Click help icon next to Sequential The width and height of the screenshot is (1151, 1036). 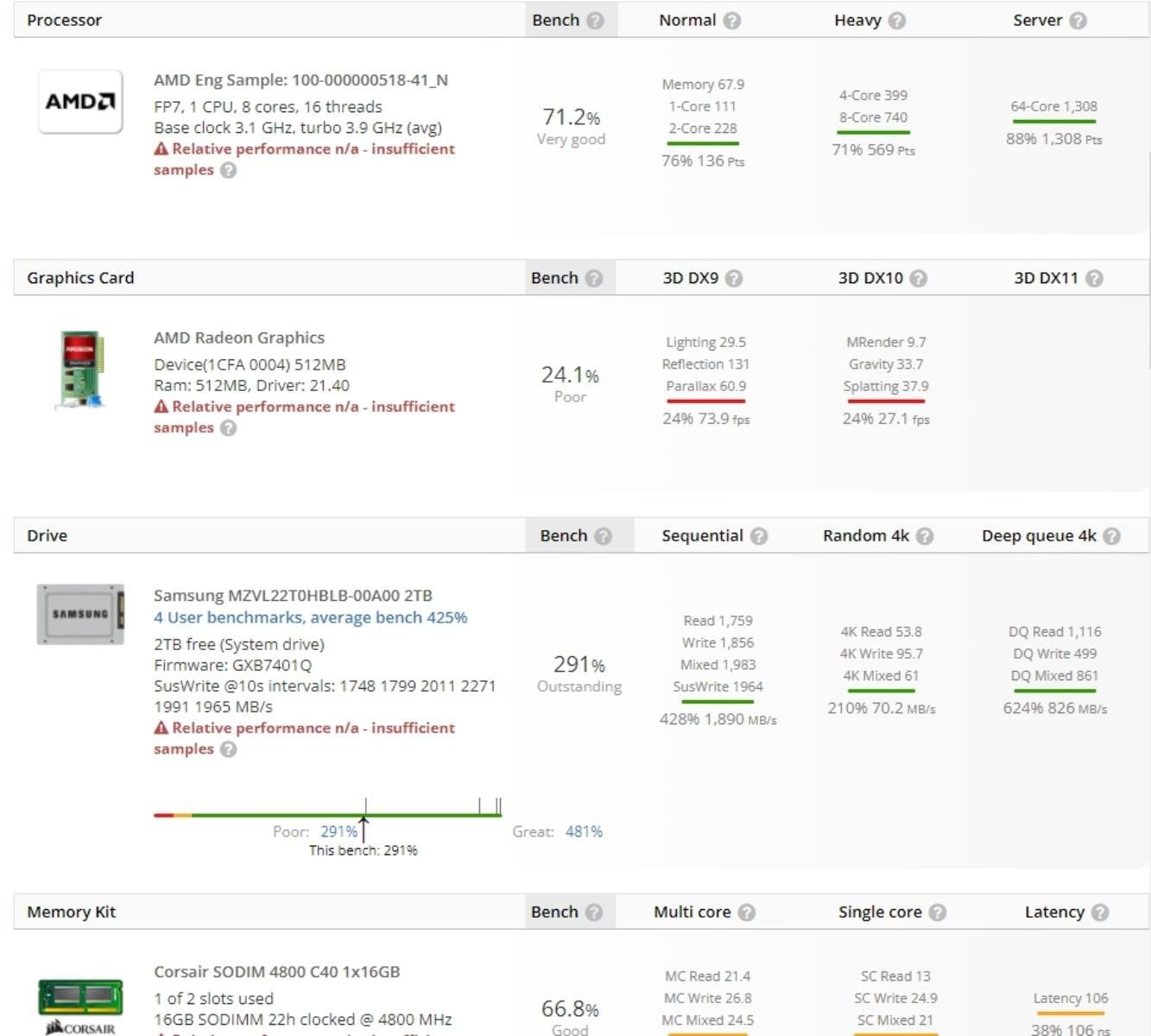(x=759, y=536)
